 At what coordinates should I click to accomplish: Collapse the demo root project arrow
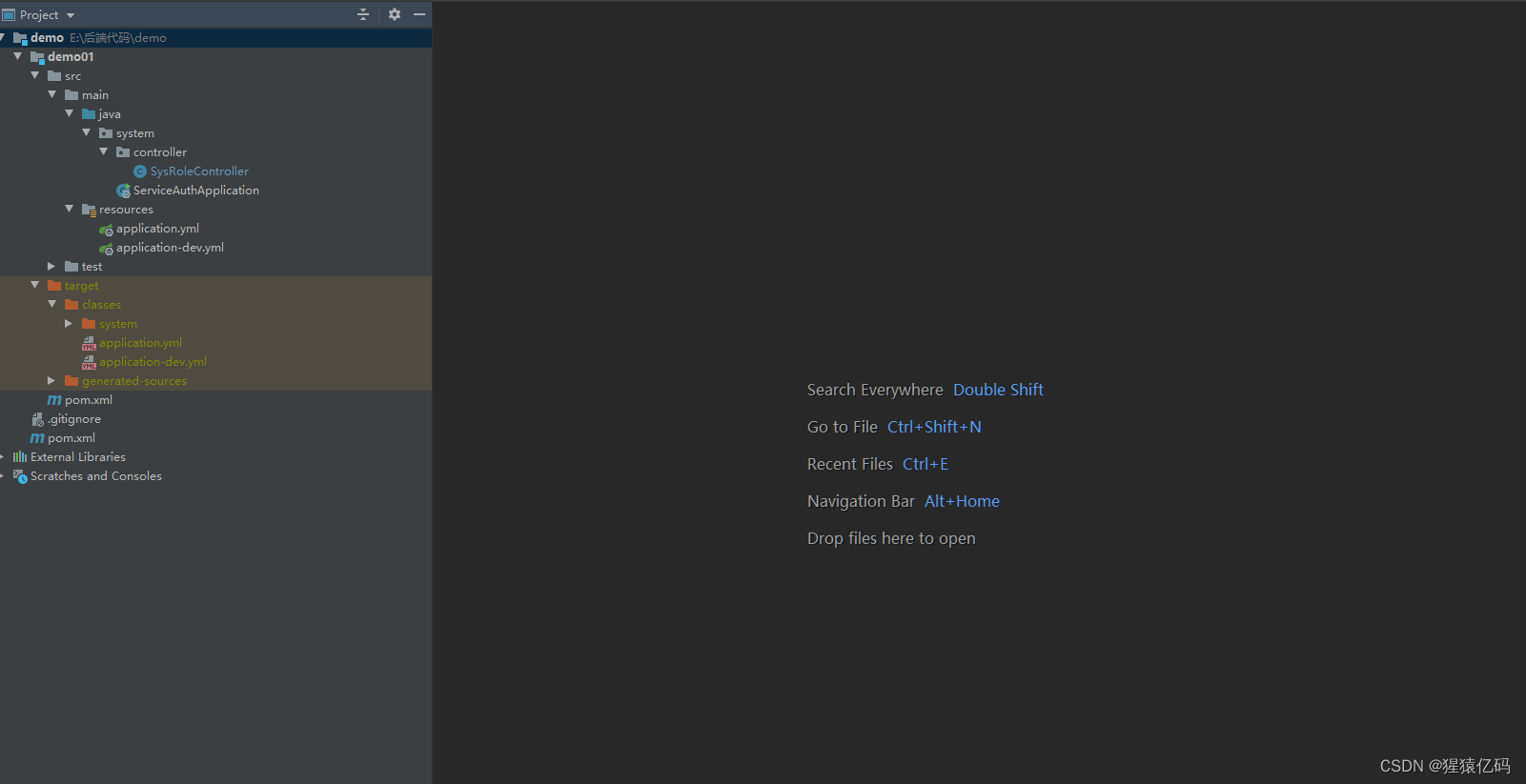(x=3, y=37)
